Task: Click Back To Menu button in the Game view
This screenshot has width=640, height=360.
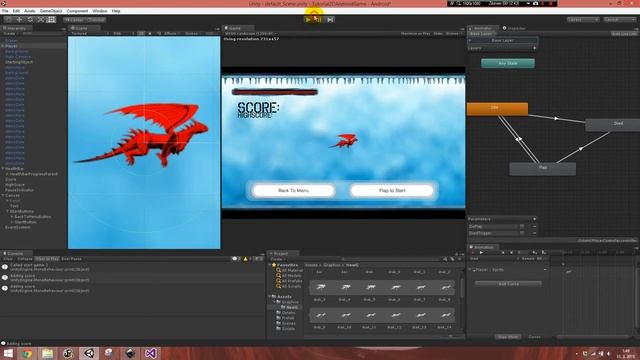Action: [293, 191]
